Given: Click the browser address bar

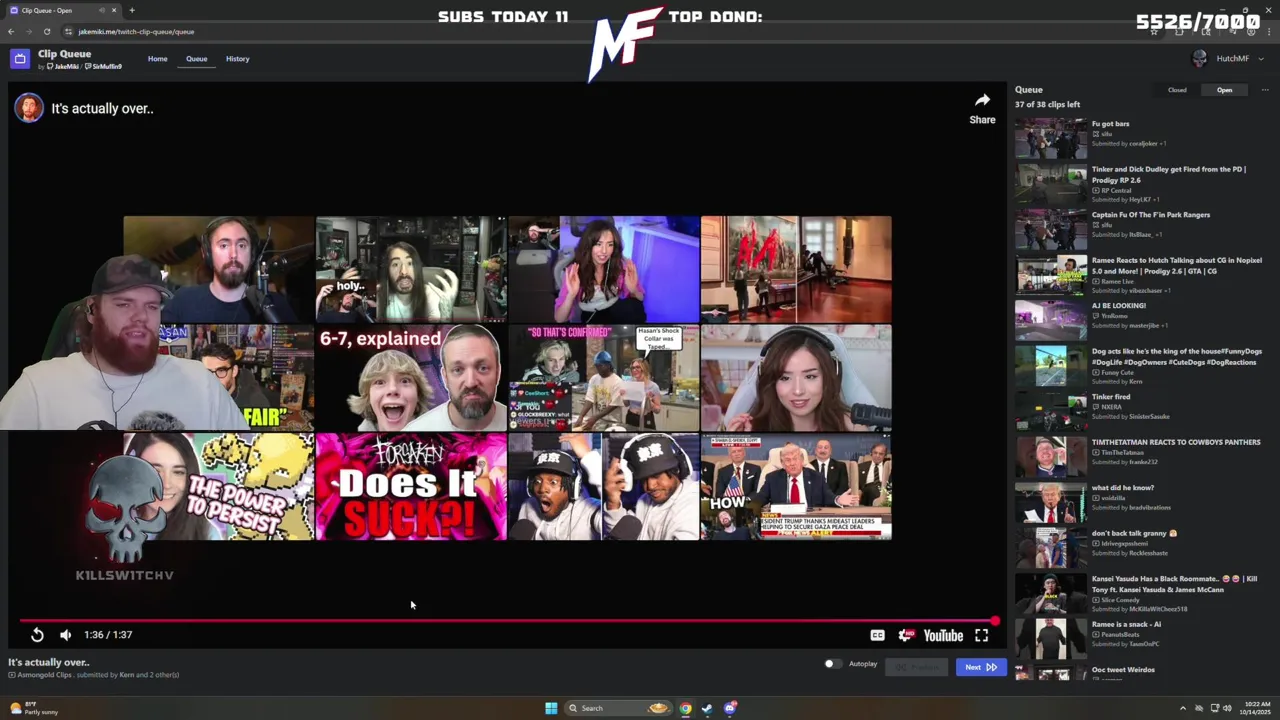Looking at the screenshot, I should coord(600,31).
